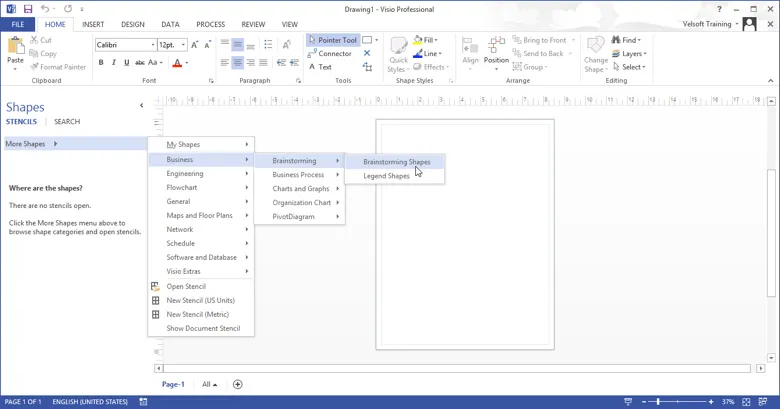Align text to the left

point(225,62)
